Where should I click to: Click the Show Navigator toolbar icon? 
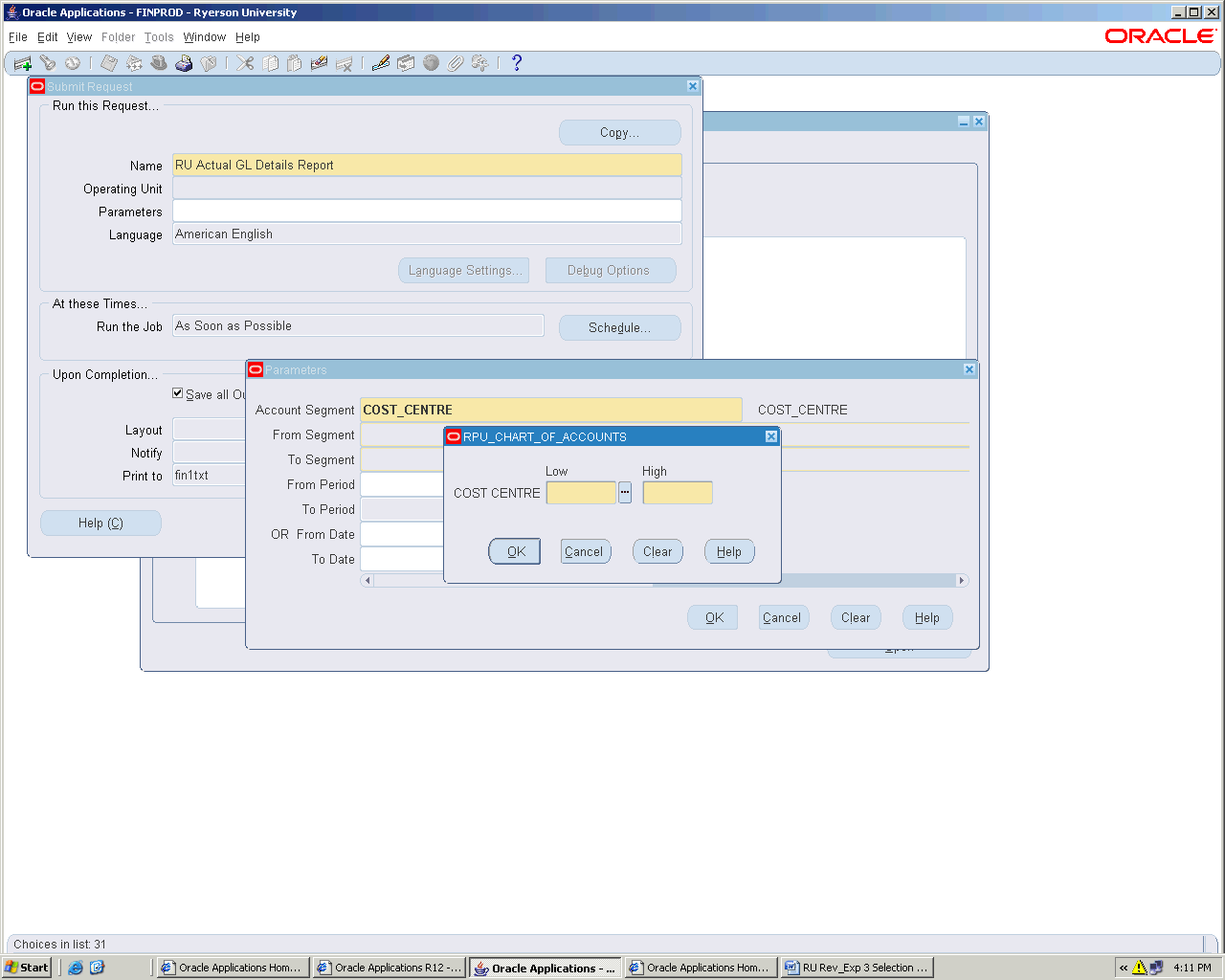pos(73,63)
